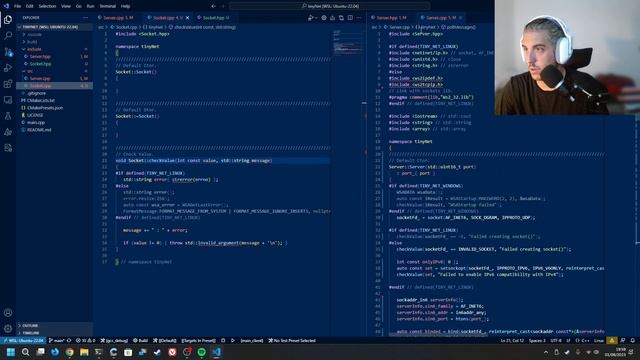Click the Windows Start button on taskbar
Image resolution: width=640 pixels, height=360 pixels.
coord(11,352)
